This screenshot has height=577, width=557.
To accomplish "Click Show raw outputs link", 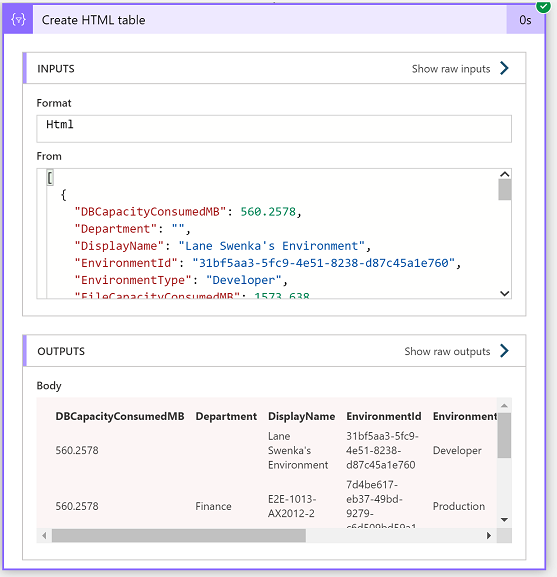I will [x=447, y=351].
